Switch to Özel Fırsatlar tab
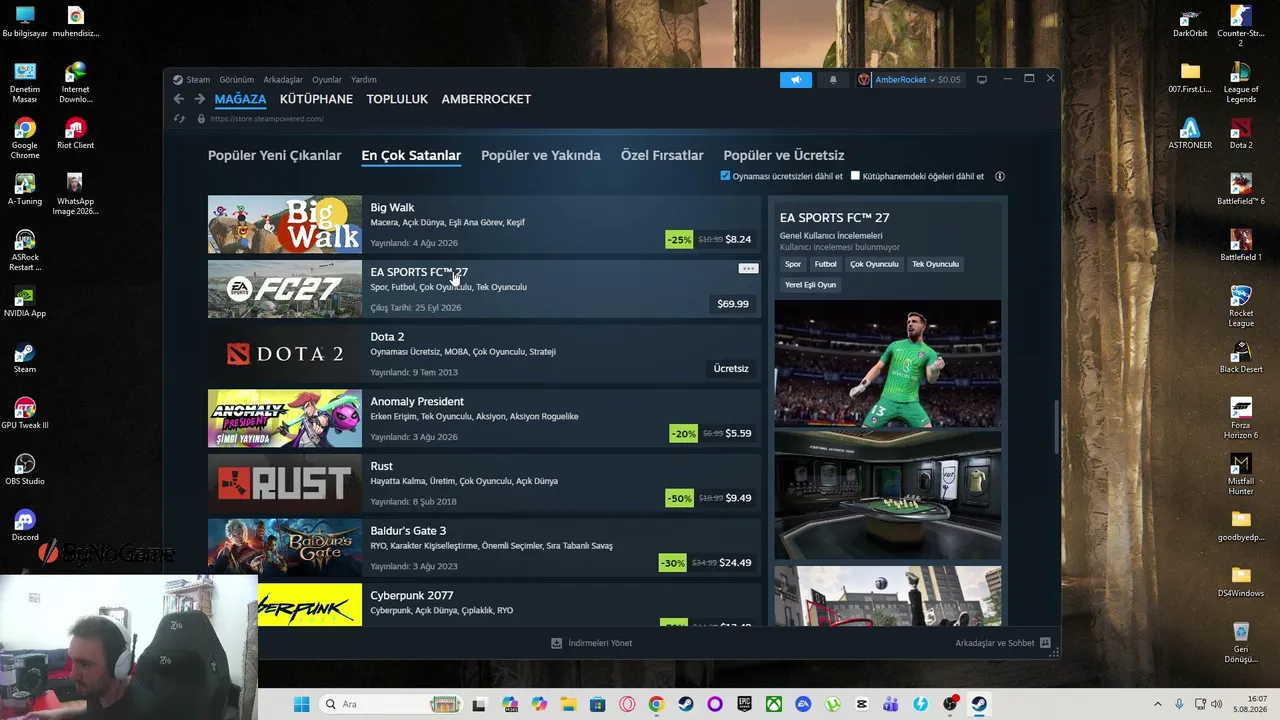Screen dimensions: 1280x720 click(662, 155)
